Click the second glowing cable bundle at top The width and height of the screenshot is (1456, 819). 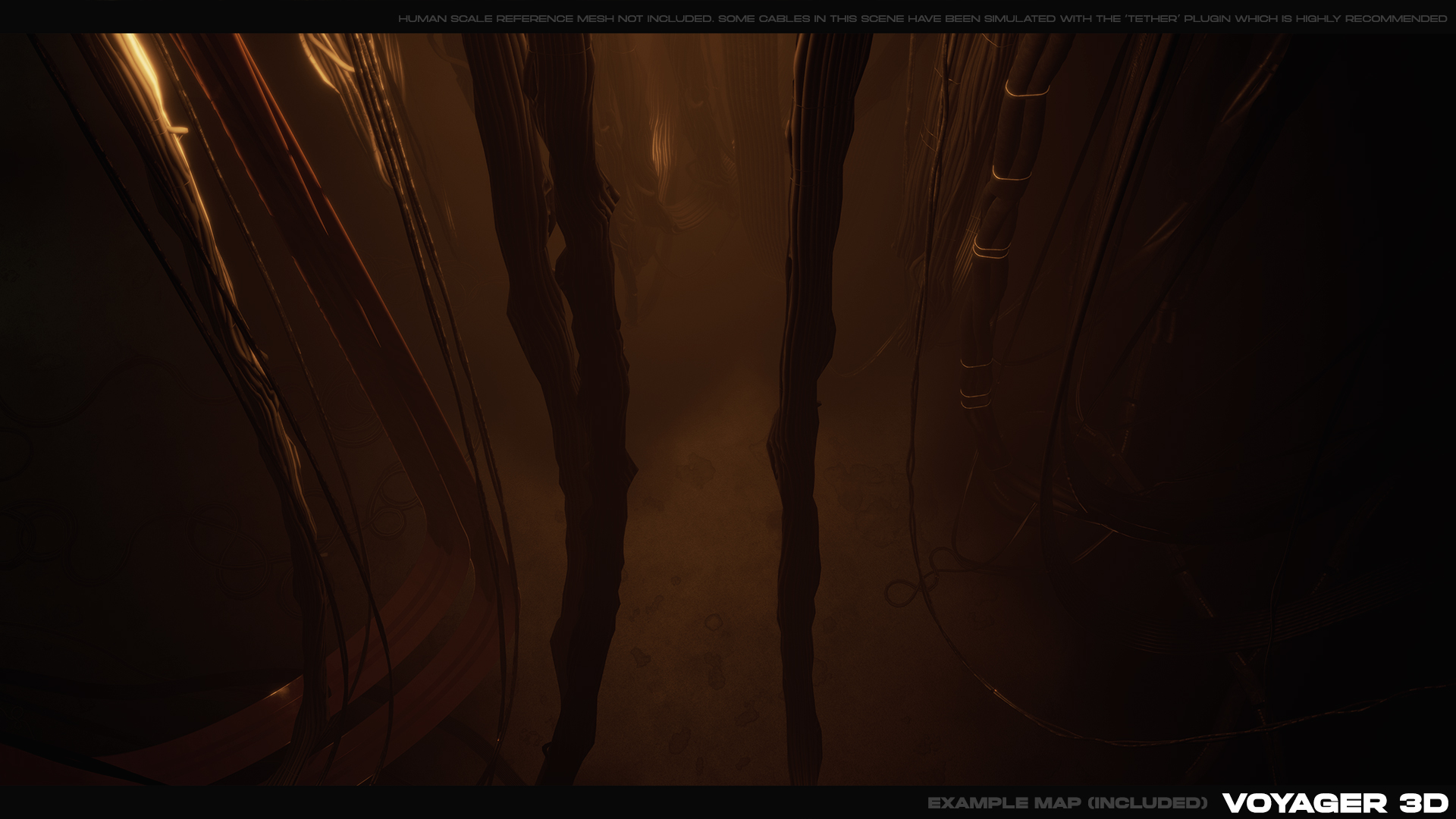(326, 61)
